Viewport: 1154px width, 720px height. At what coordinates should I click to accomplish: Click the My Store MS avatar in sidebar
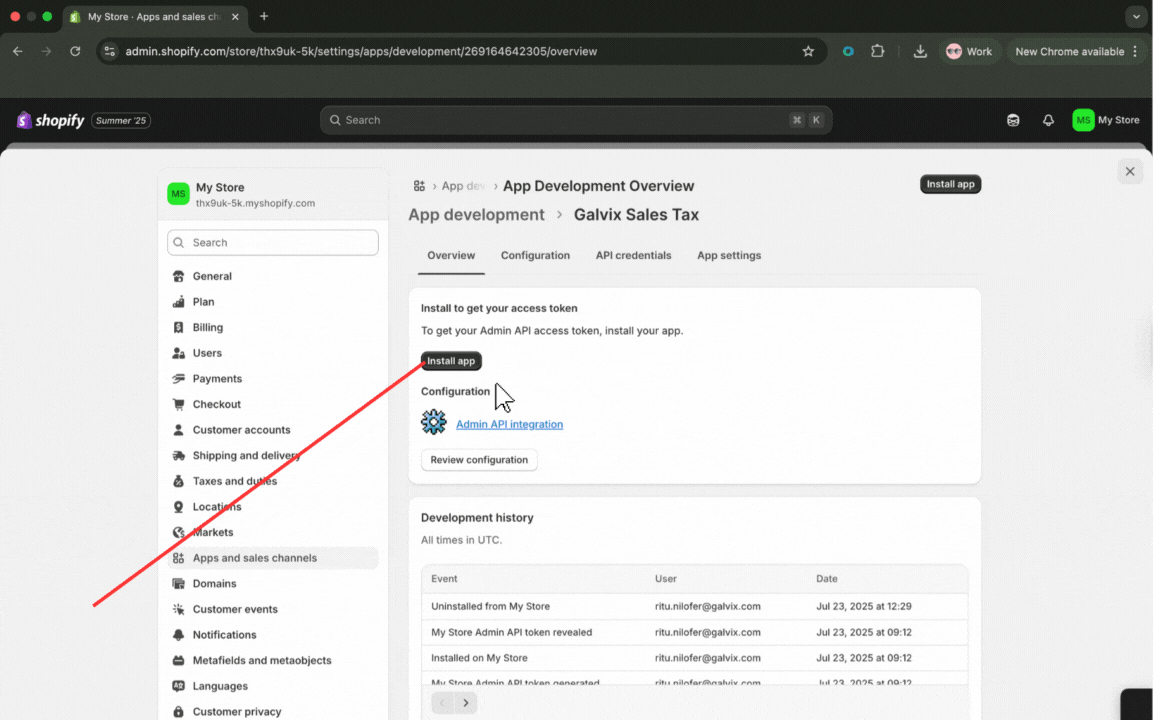click(178, 194)
